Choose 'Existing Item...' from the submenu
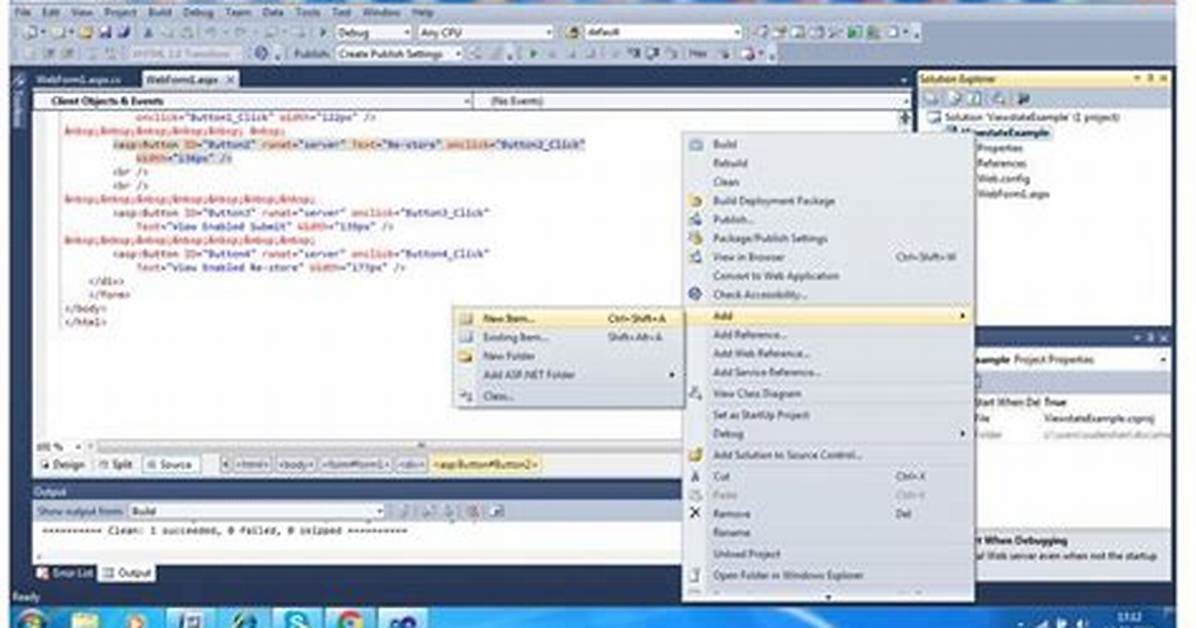 click(x=568, y=337)
